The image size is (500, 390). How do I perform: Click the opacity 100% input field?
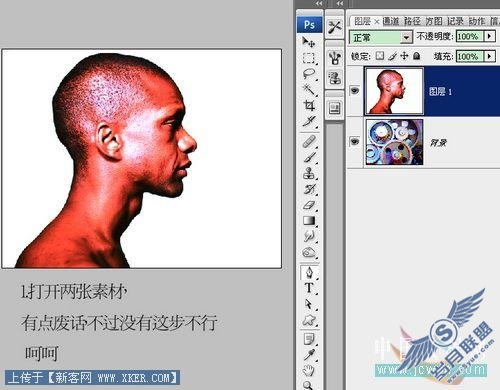pos(469,36)
